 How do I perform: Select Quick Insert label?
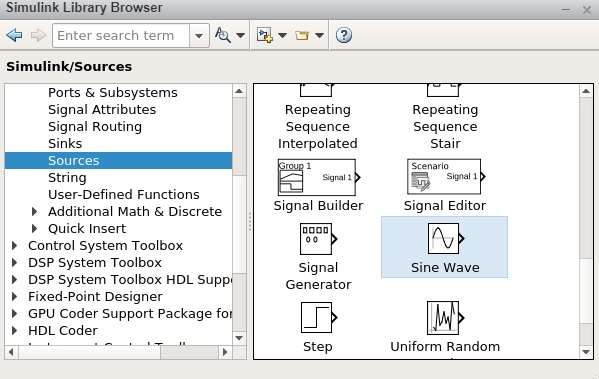click(87, 228)
